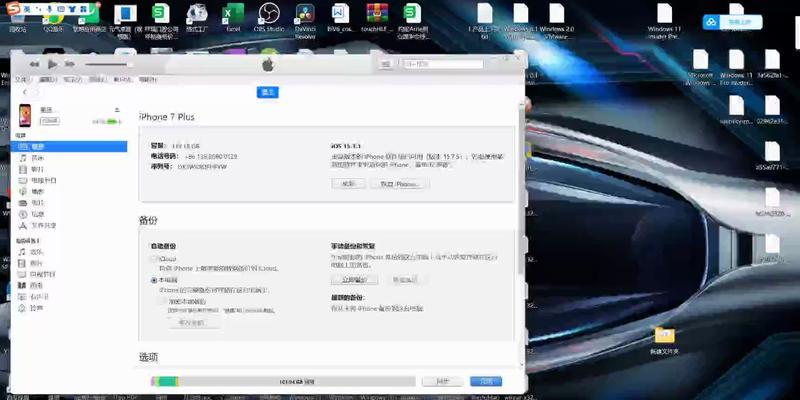Open Books under On My Device

click(37, 286)
